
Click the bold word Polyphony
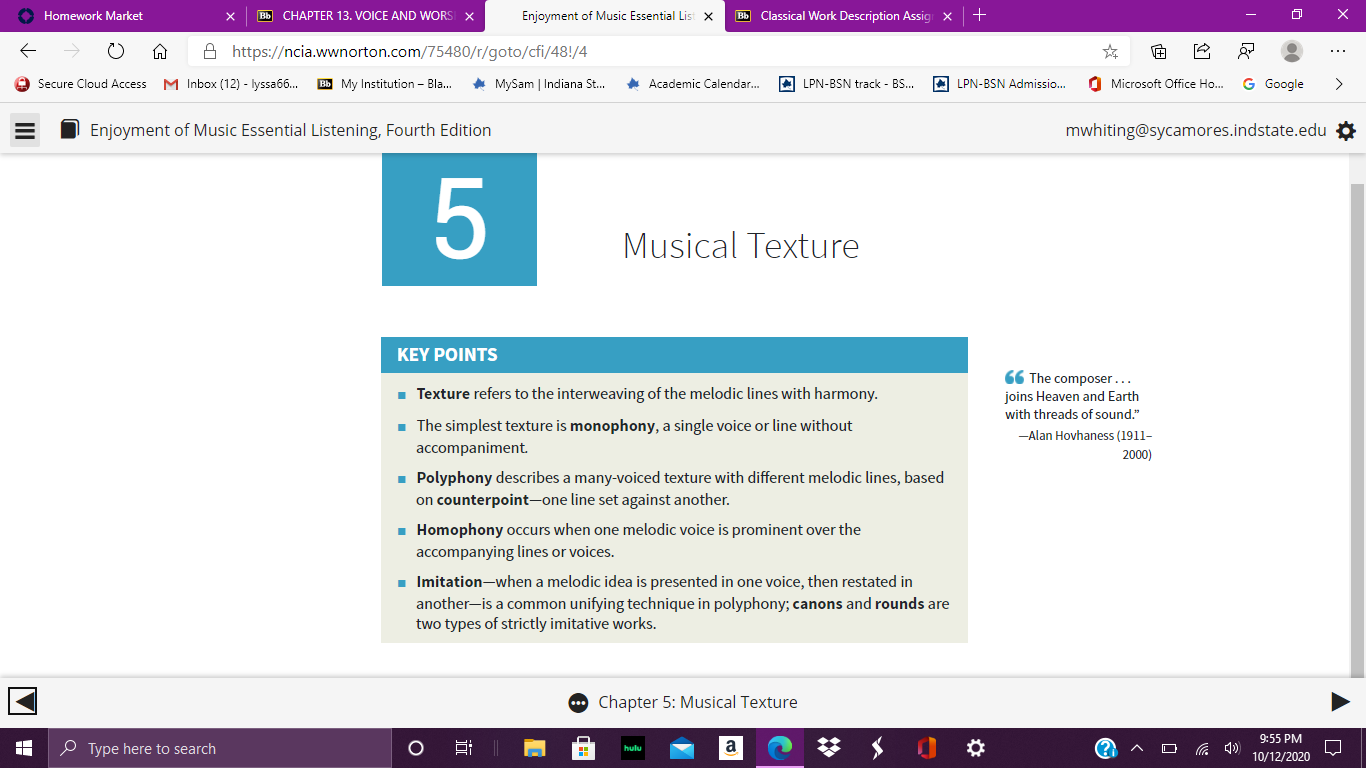[x=454, y=477]
